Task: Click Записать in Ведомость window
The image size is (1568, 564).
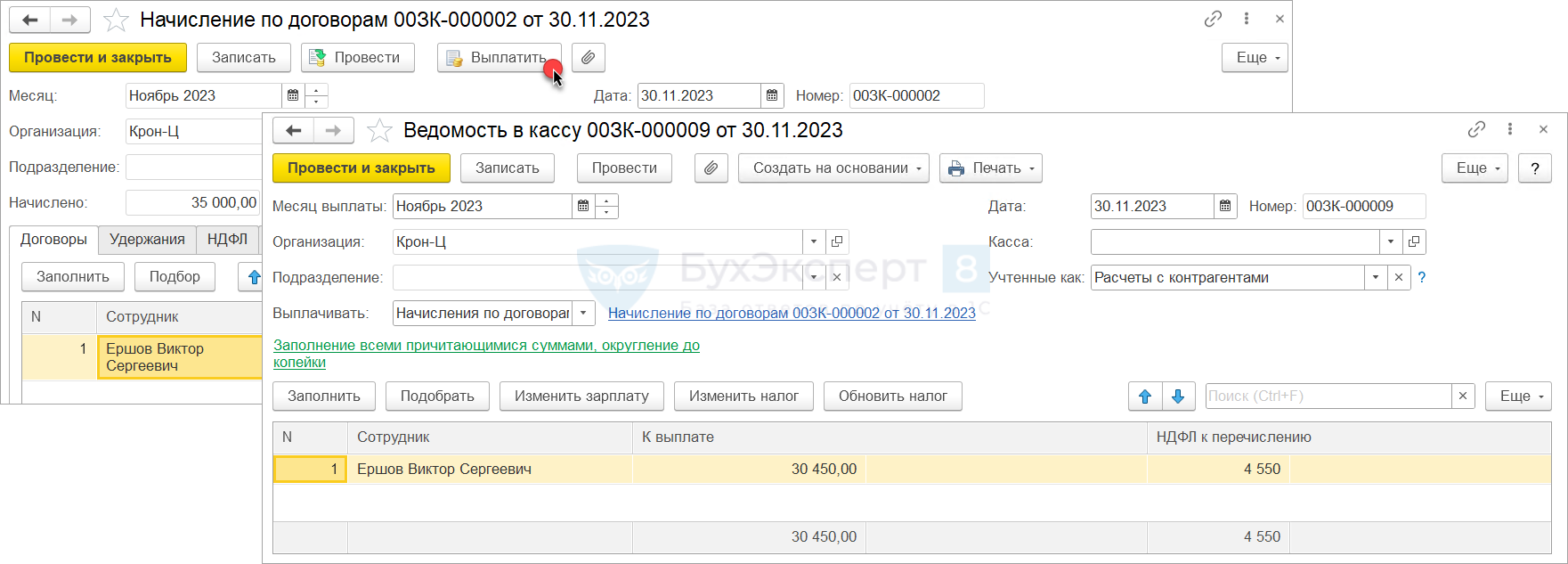Action: pos(508,168)
